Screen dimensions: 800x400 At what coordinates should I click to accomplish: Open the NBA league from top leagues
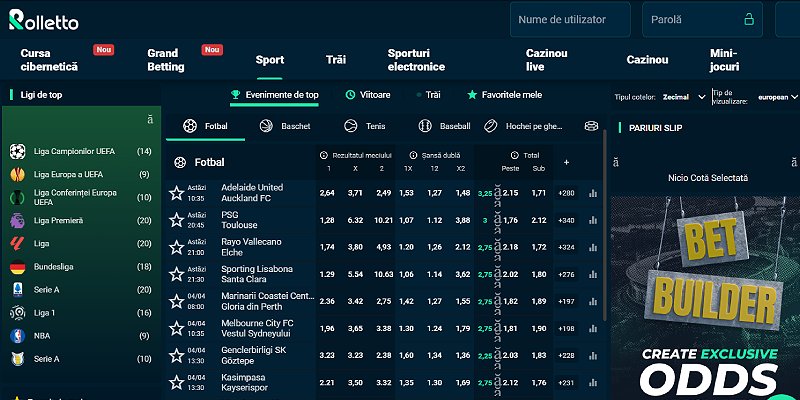(44, 337)
